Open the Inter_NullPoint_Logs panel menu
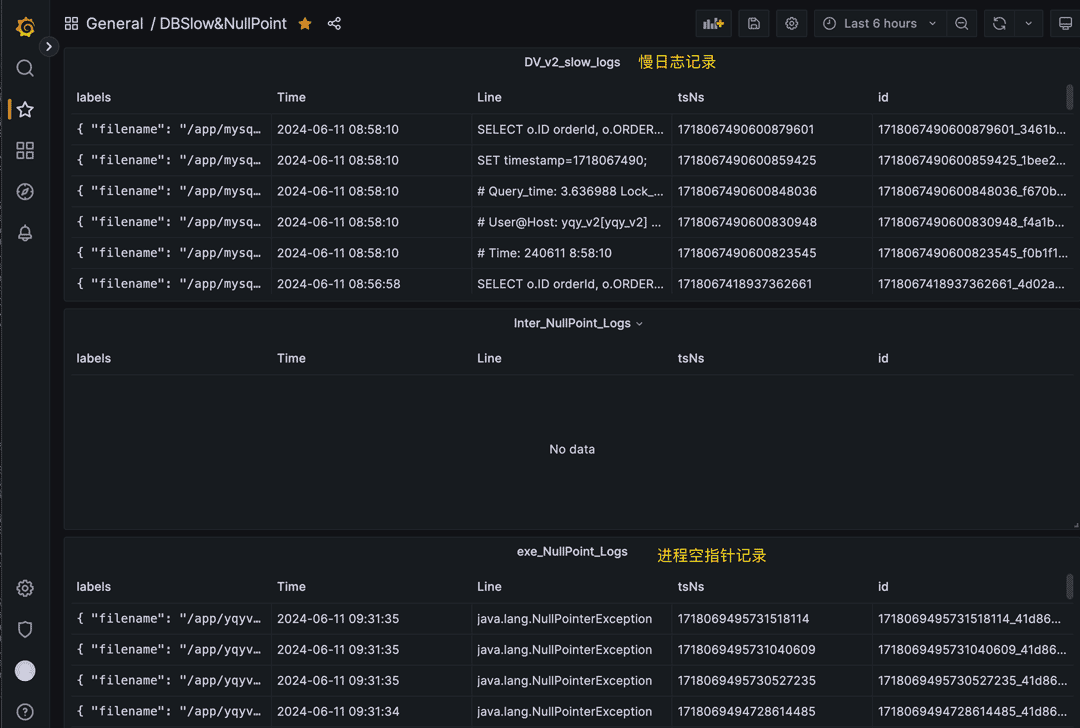Viewport: 1080px width, 728px height. point(577,323)
